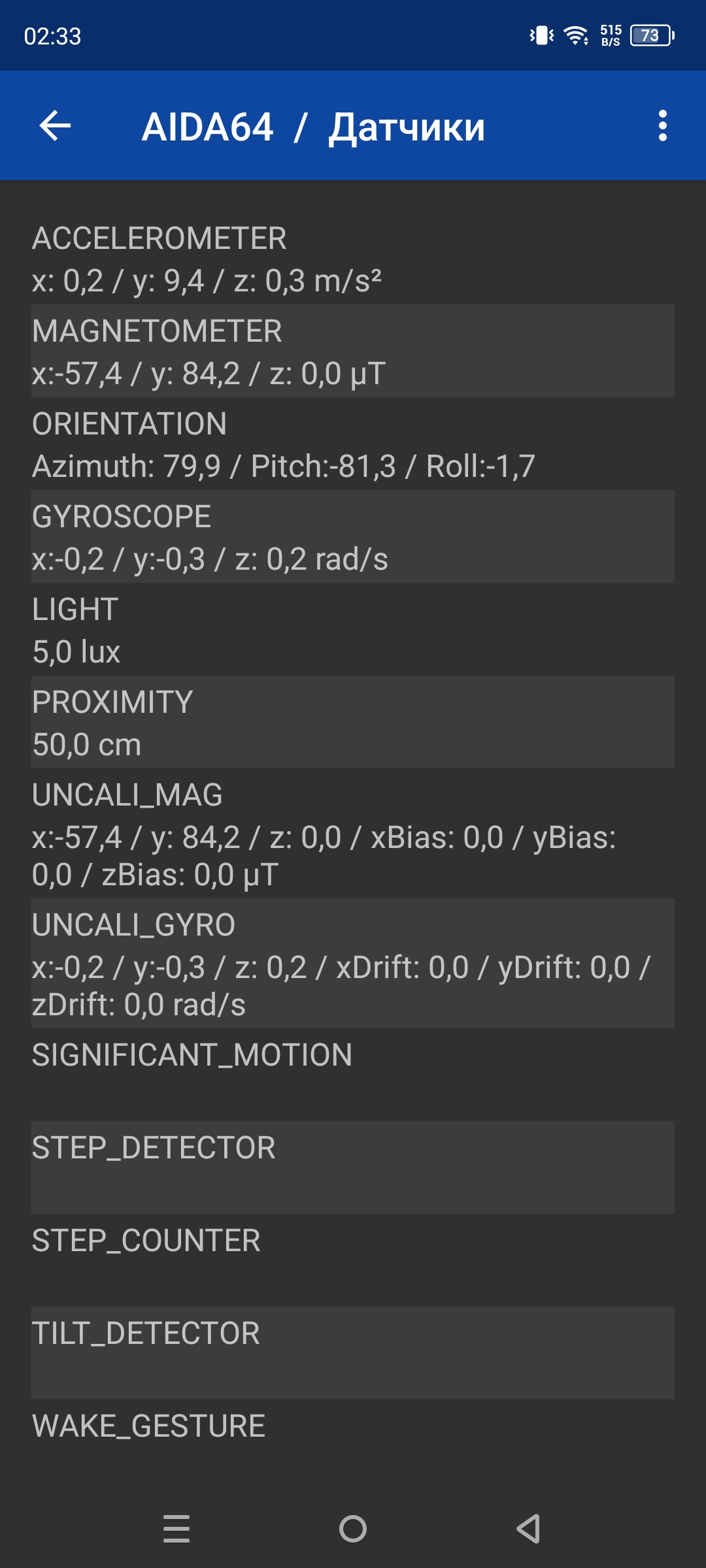Select the SIGNIFICANT_MOTION row
The image size is (706, 1568).
coord(353,1075)
